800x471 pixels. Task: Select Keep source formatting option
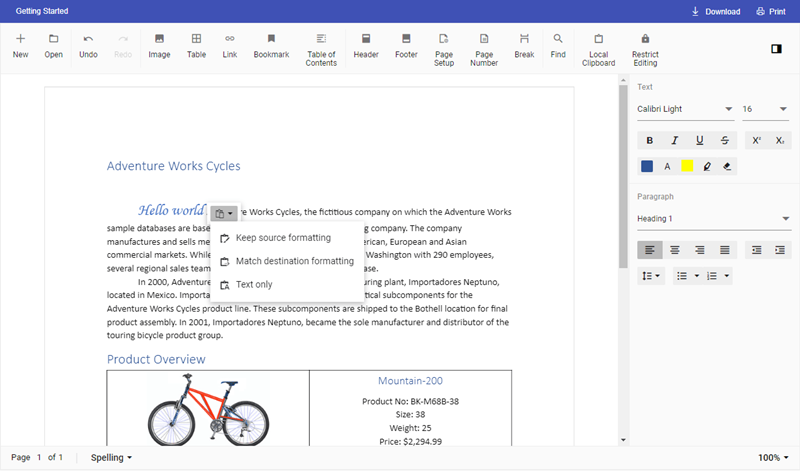click(x=282, y=238)
